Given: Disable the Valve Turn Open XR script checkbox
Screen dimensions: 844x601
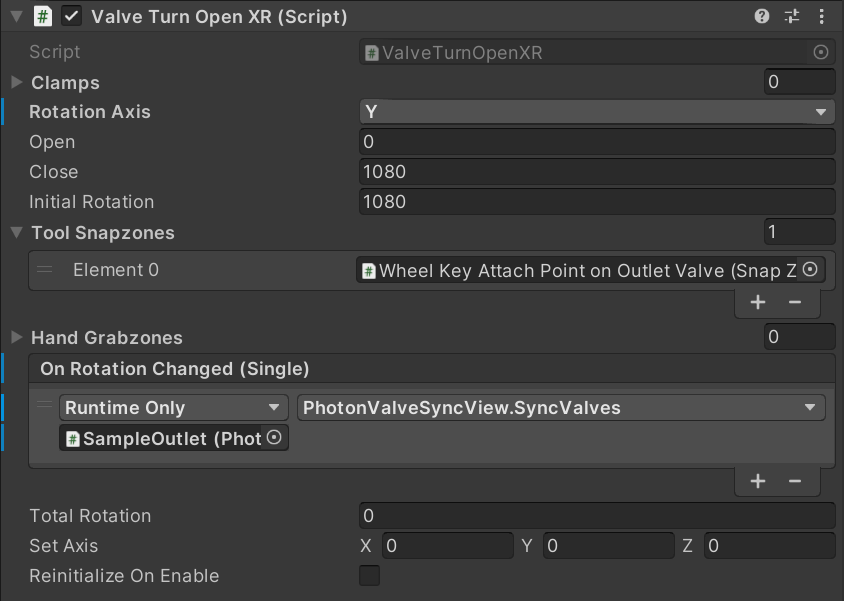Looking at the screenshot, I should [71, 16].
